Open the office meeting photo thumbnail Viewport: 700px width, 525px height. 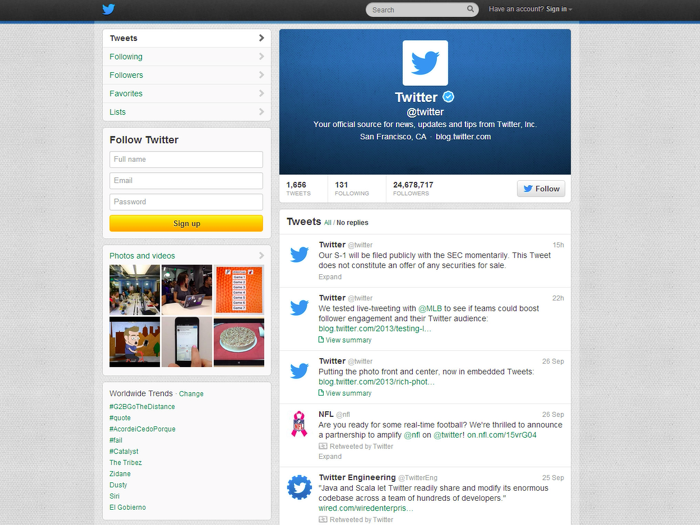tap(134, 290)
